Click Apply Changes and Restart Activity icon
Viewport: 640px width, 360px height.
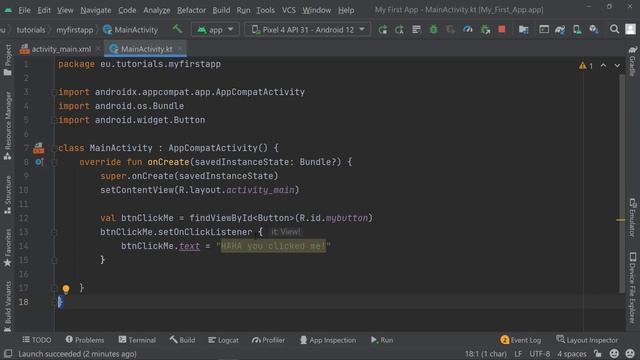tap(399, 29)
